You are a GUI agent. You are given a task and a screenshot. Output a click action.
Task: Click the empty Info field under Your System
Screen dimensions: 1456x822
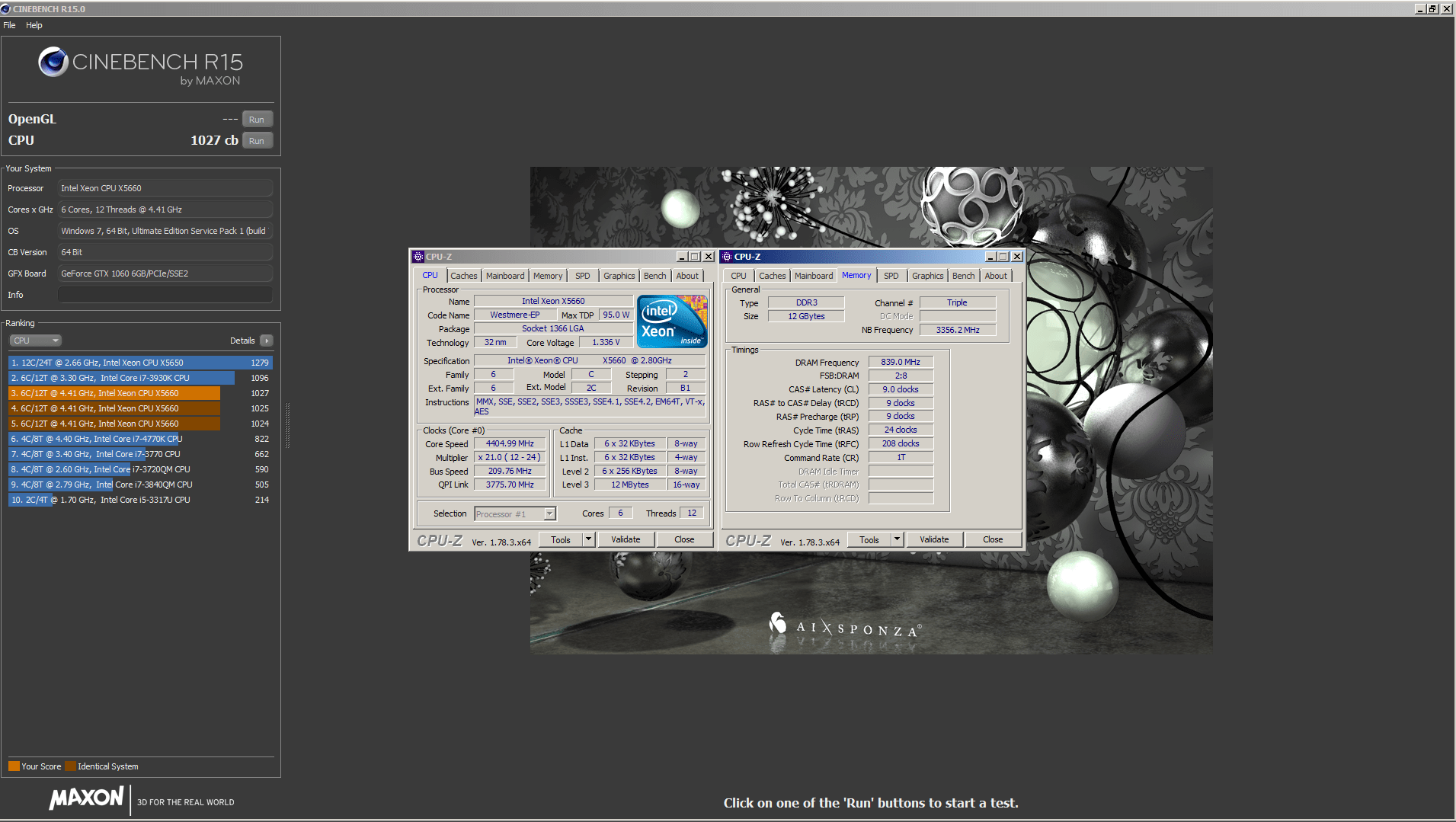pos(165,295)
